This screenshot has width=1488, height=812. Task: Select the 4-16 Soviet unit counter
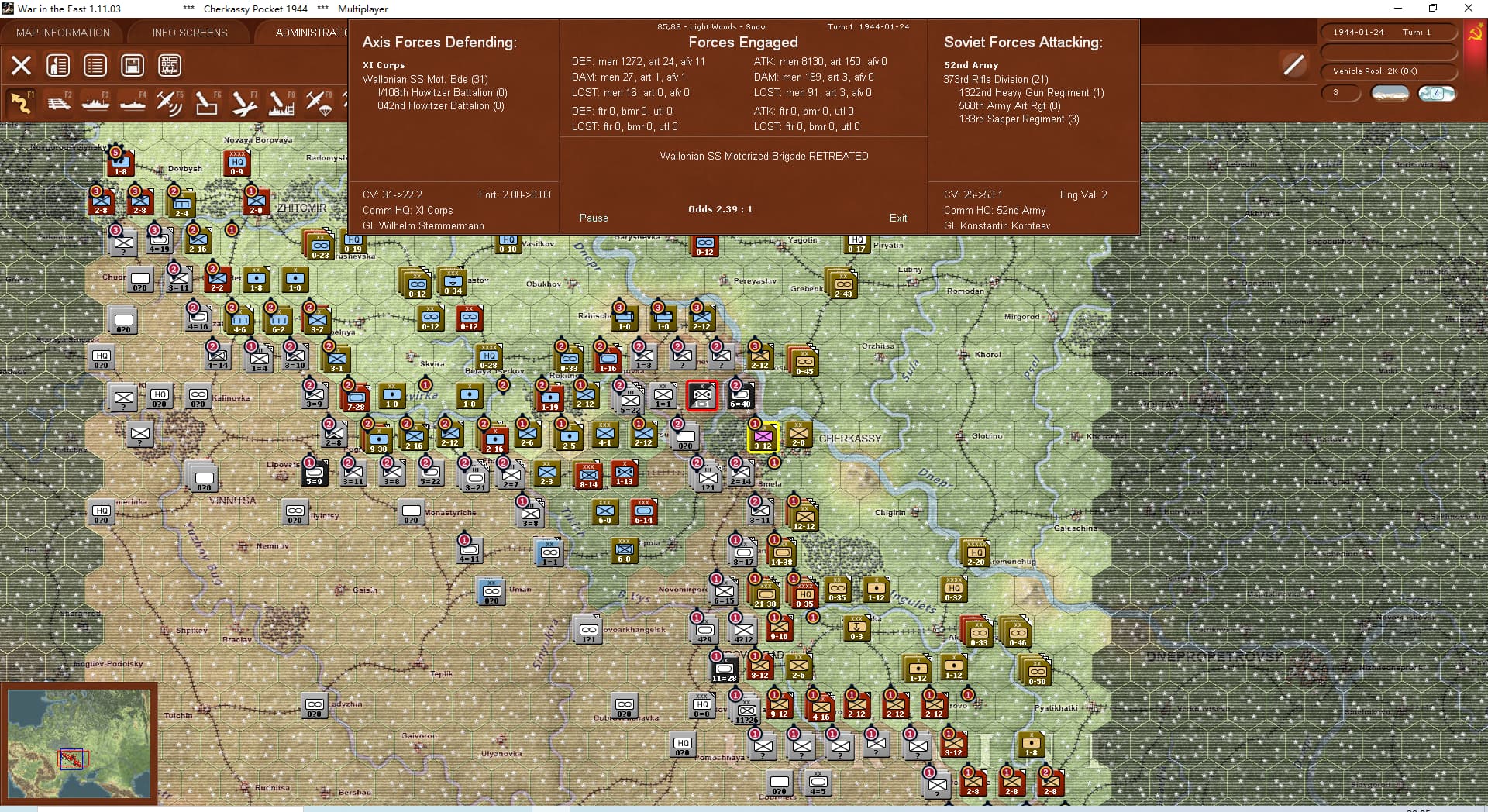click(x=821, y=707)
